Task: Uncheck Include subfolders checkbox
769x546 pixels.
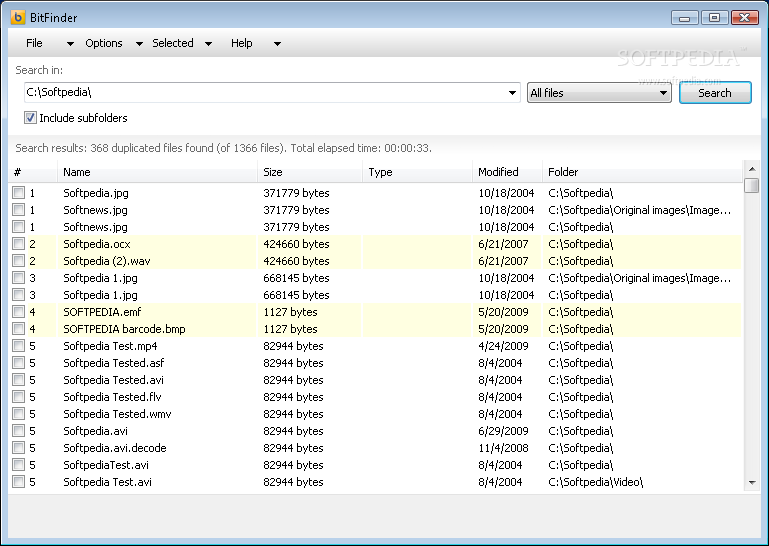Action: (x=30, y=118)
